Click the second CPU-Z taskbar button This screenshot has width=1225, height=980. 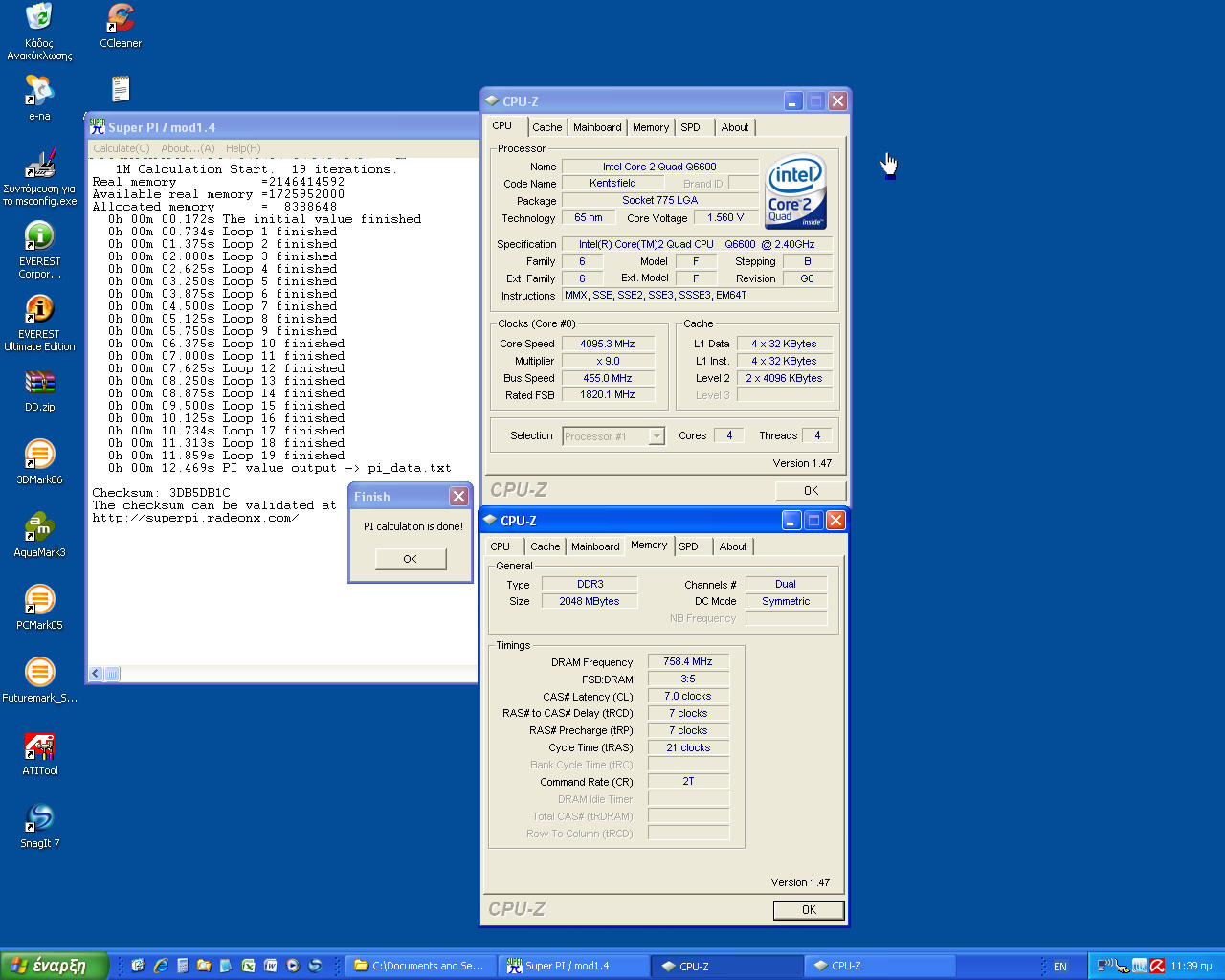pyautogui.click(x=880, y=966)
